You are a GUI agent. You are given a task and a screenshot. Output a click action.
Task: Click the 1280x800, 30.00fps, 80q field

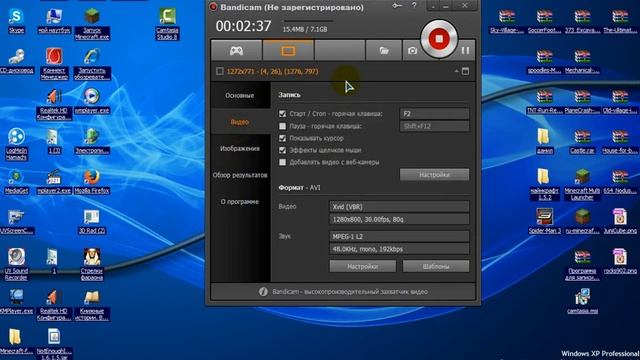click(399, 219)
